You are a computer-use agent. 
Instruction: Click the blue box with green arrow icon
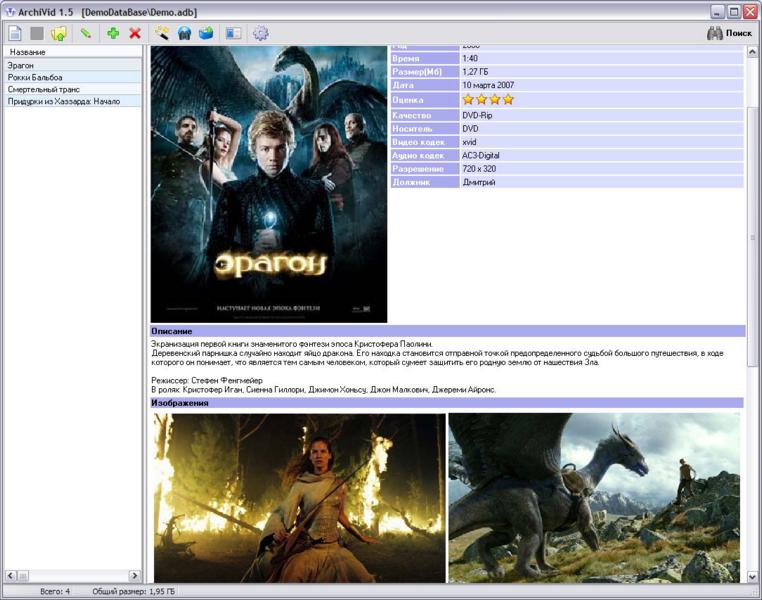[206, 33]
